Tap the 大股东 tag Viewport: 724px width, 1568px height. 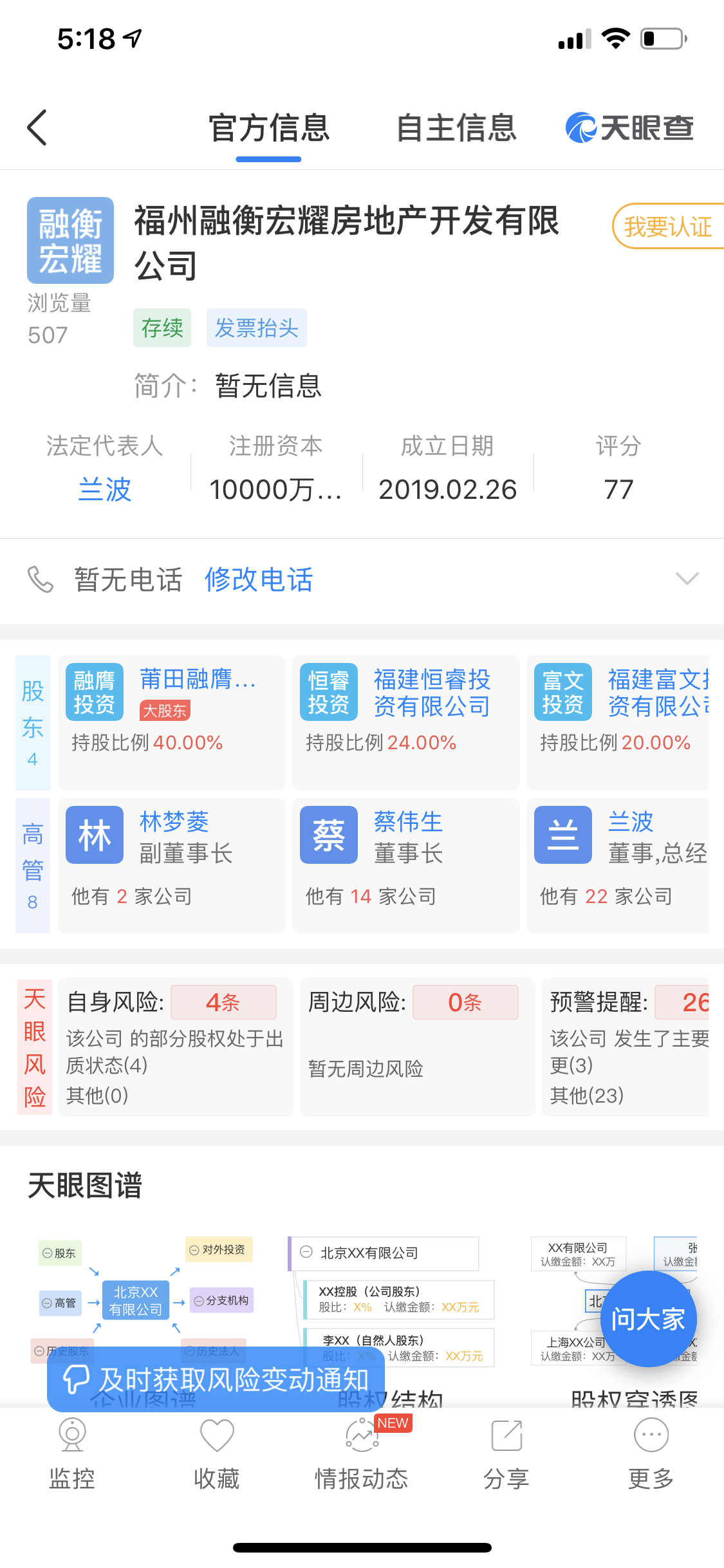[x=165, y=711]
